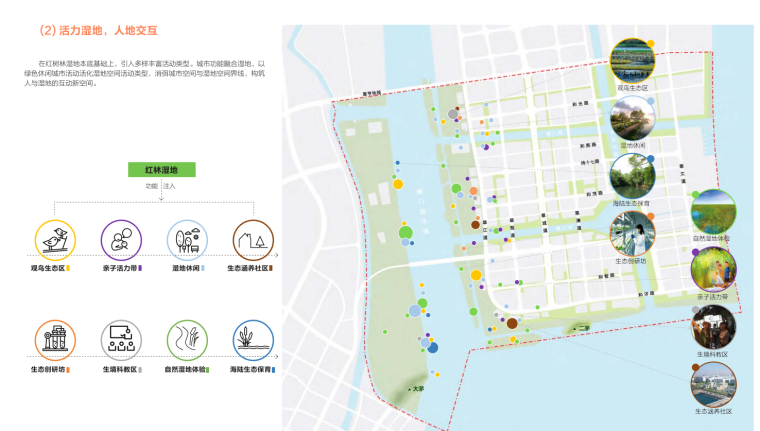Viewport: 760px width, 431px height.
Task: Open the 生境科教区 circular photo on map
Action: 712,326
